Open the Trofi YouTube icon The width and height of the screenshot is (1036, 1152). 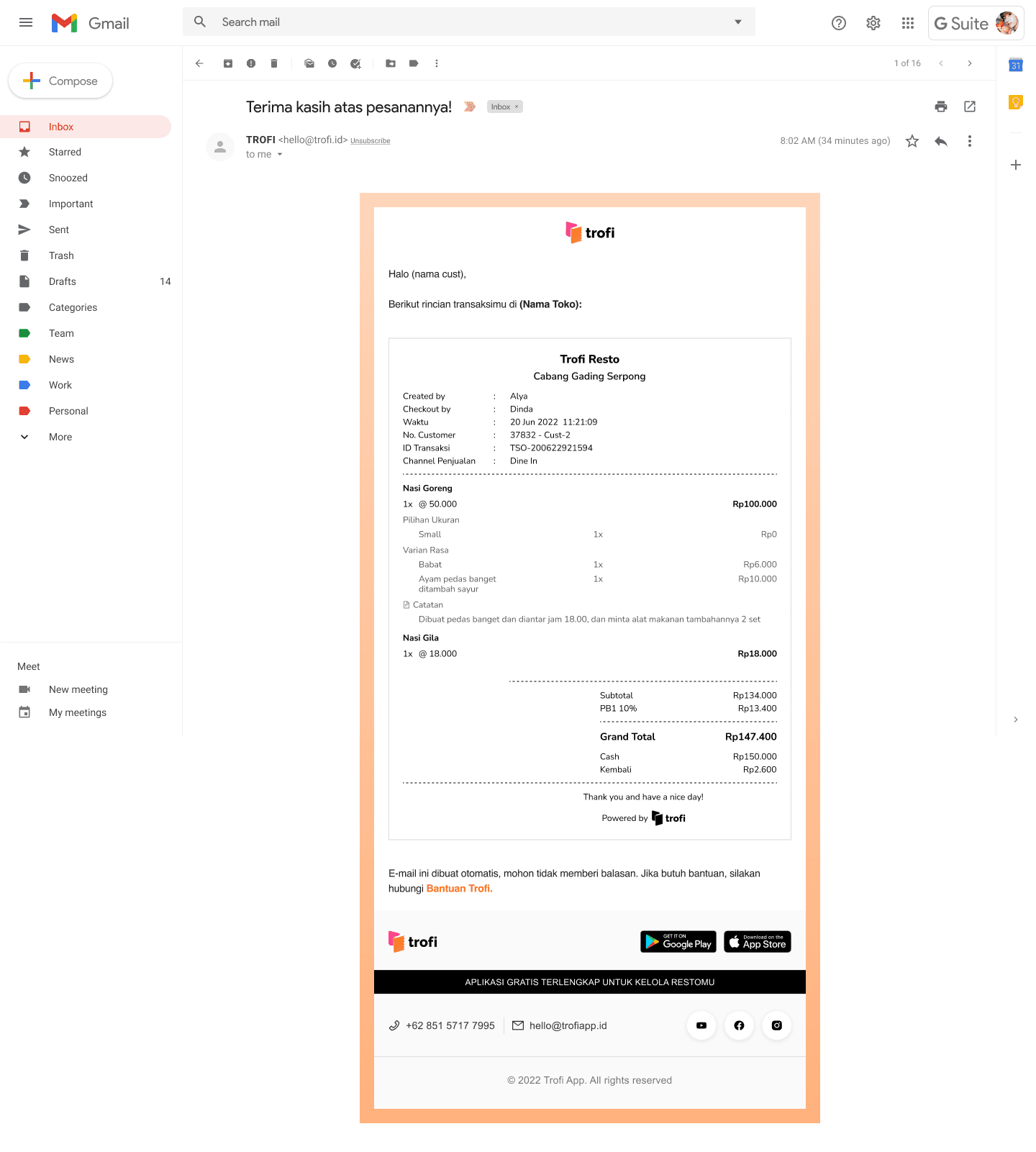pyautogui.click(x=701, y=1025)
